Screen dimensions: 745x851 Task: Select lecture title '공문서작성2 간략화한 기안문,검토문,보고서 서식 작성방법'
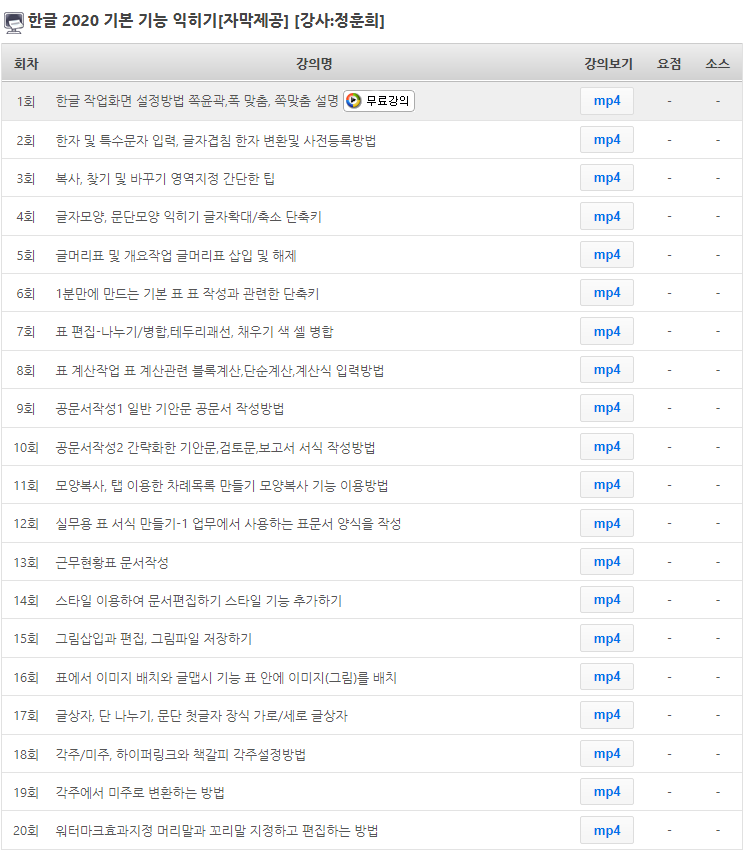[215, 448]
